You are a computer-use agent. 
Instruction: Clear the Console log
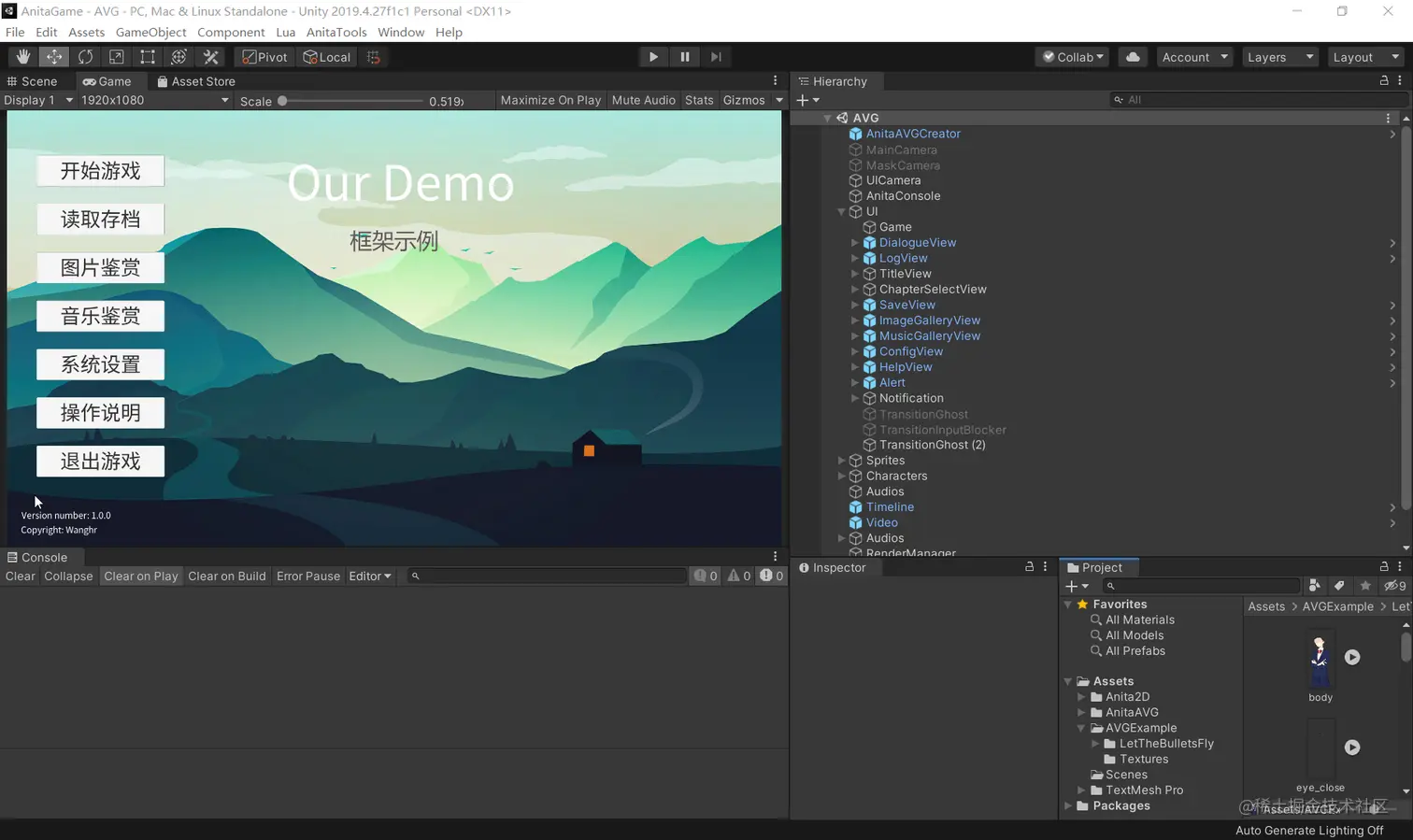click(21, 577)
